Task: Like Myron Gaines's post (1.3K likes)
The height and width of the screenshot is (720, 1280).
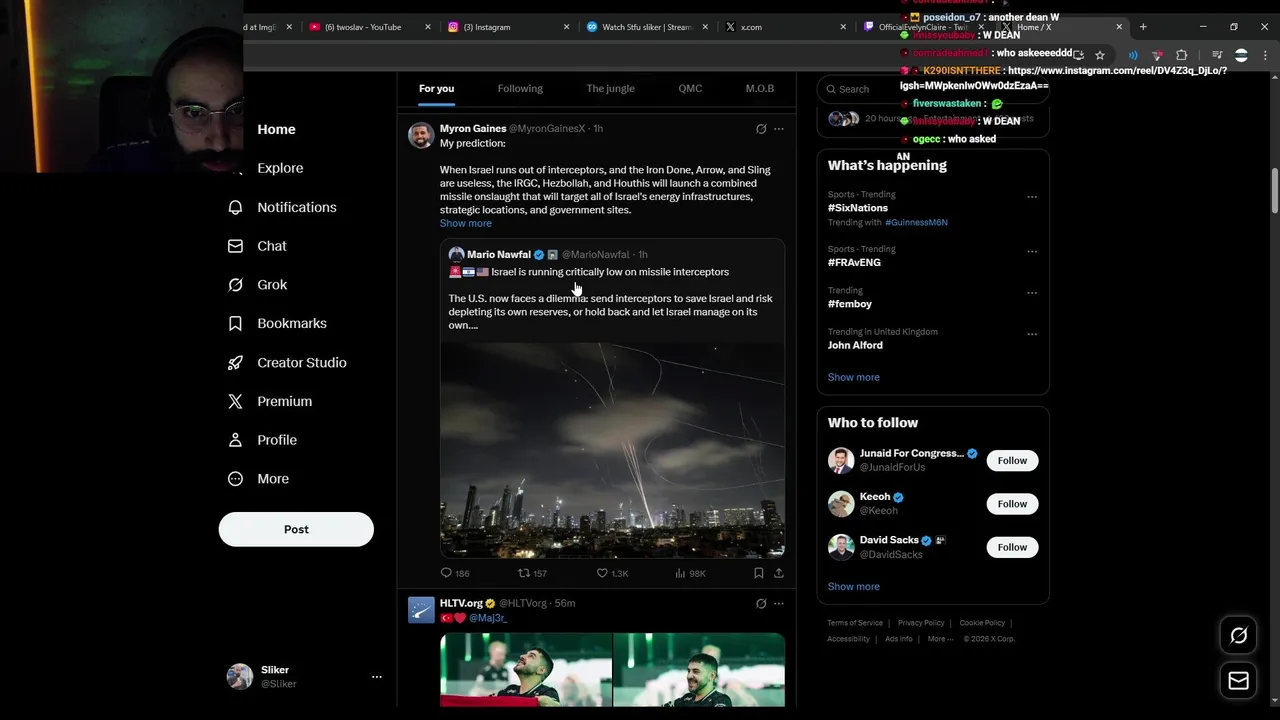Action: 612,573
